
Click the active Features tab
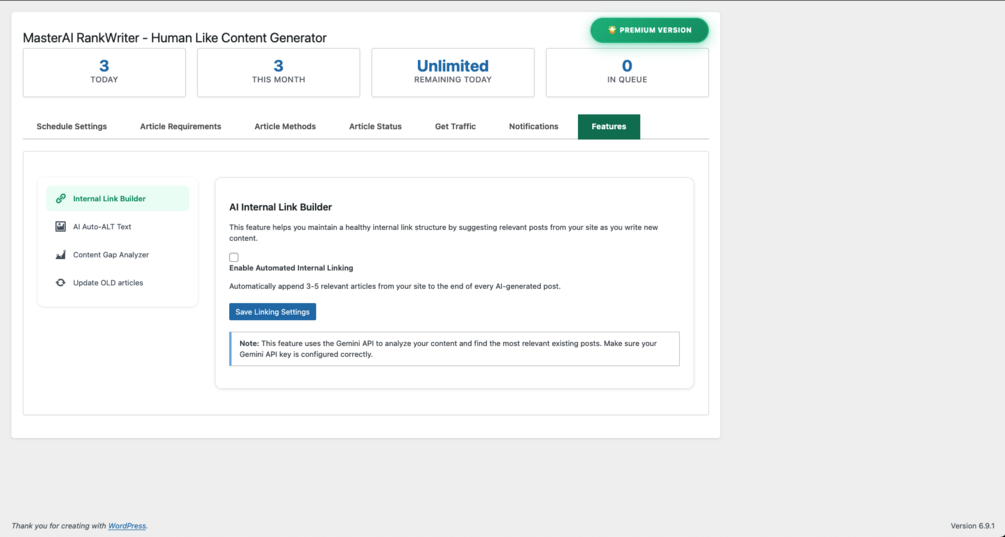(609, 127)
